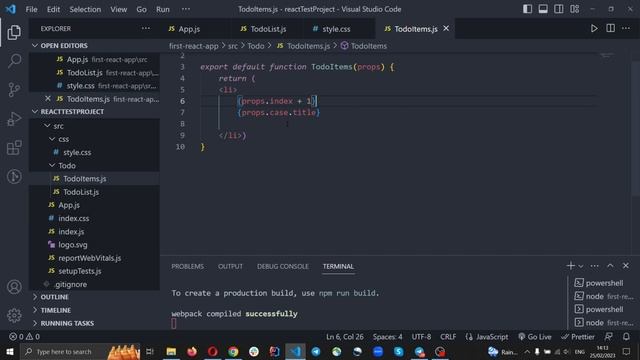Select the first node terminal
Screen dimensions: 640x360
(603, 296)
